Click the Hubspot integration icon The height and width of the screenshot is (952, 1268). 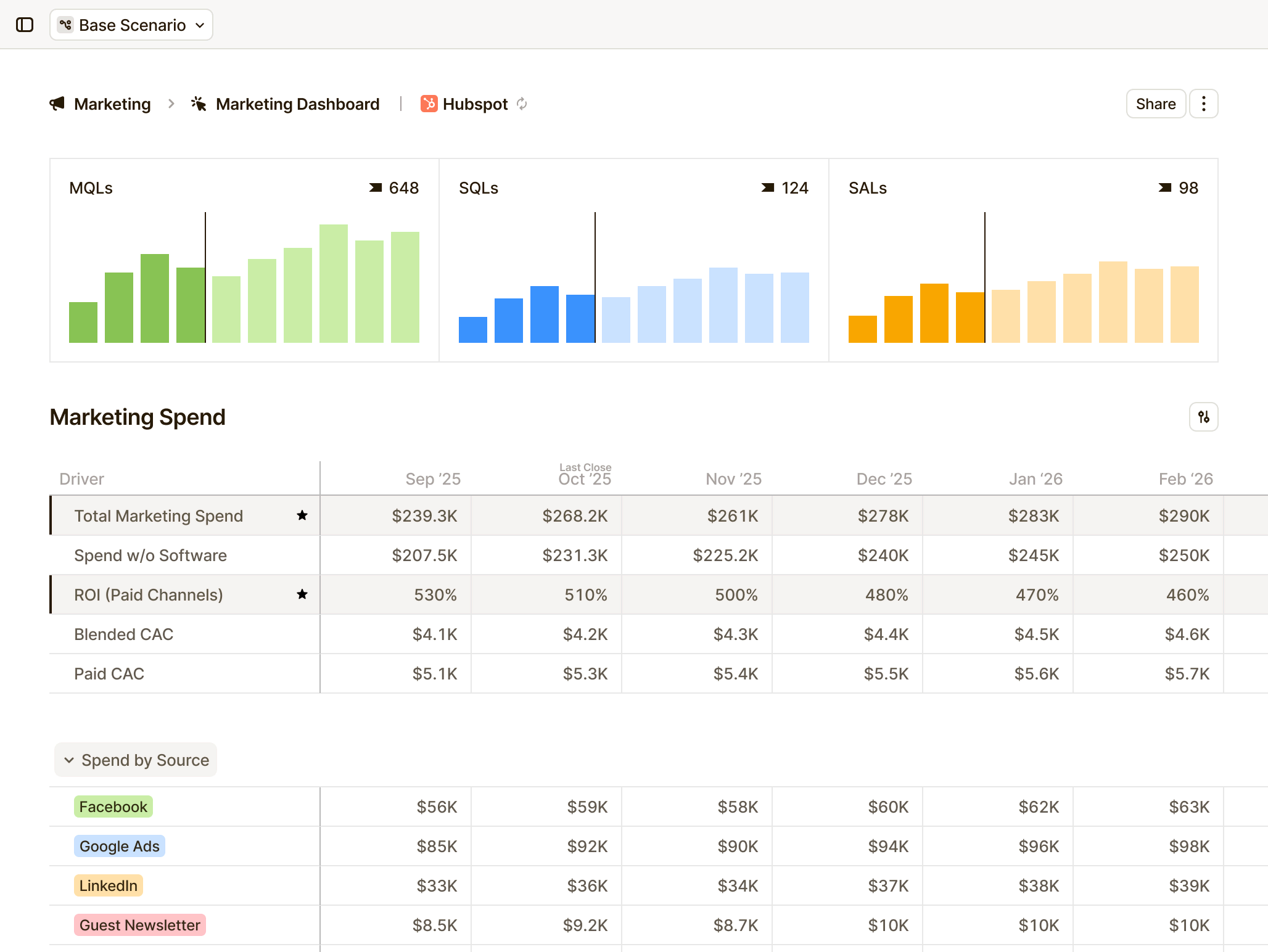pos(429,104)
